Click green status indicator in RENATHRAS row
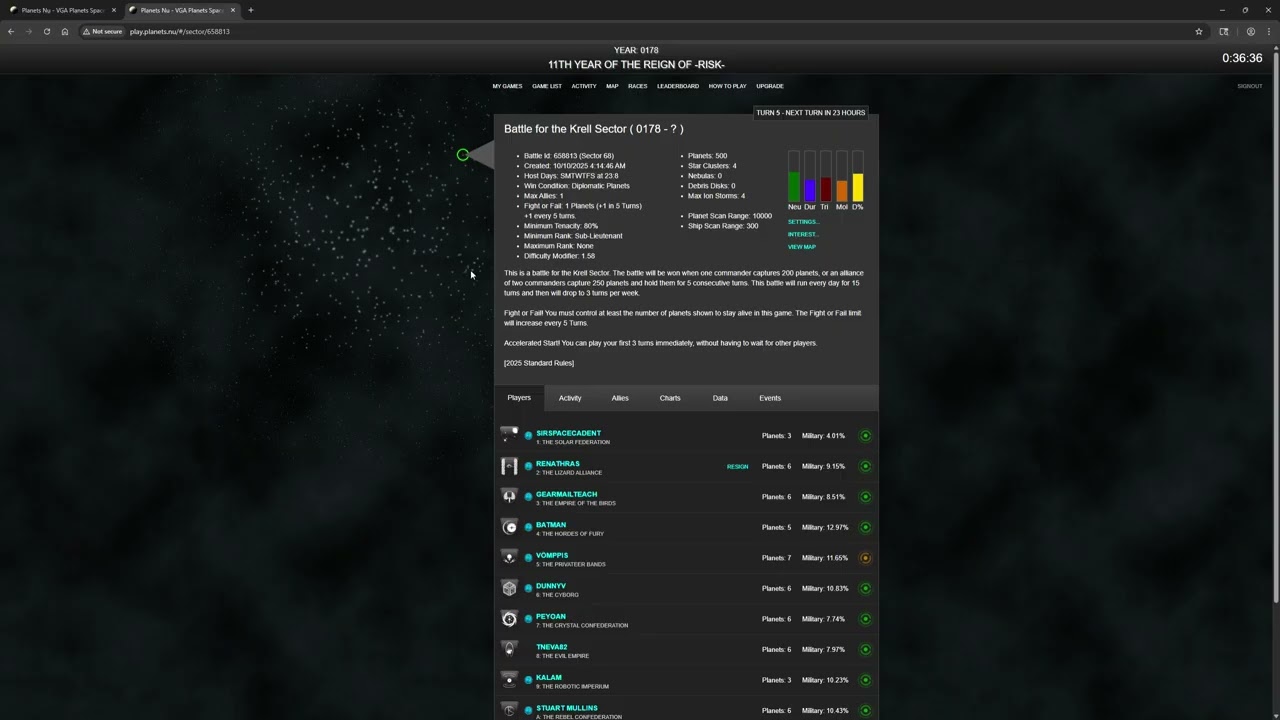The image size is (1280, 720). pyautogui.click(x=866, y=466)
